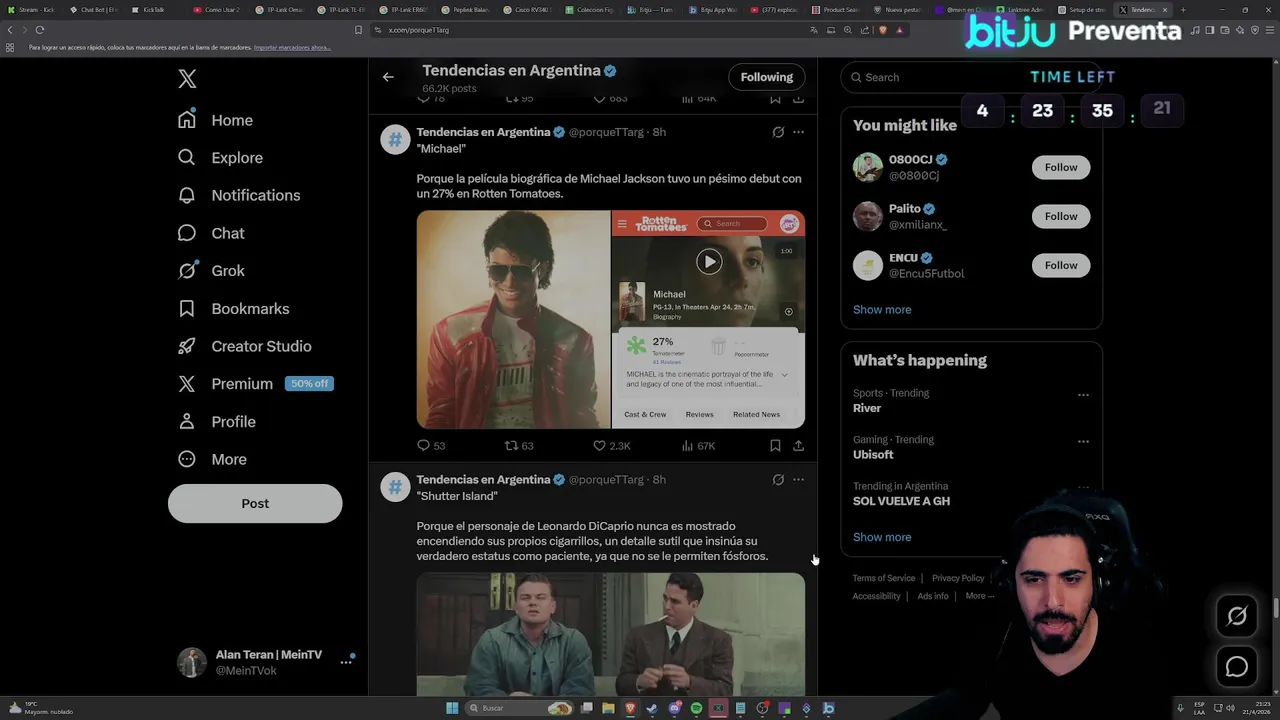The image size is (1280, 720).
Task: Open the Windows Start menu
Action: 452,708
